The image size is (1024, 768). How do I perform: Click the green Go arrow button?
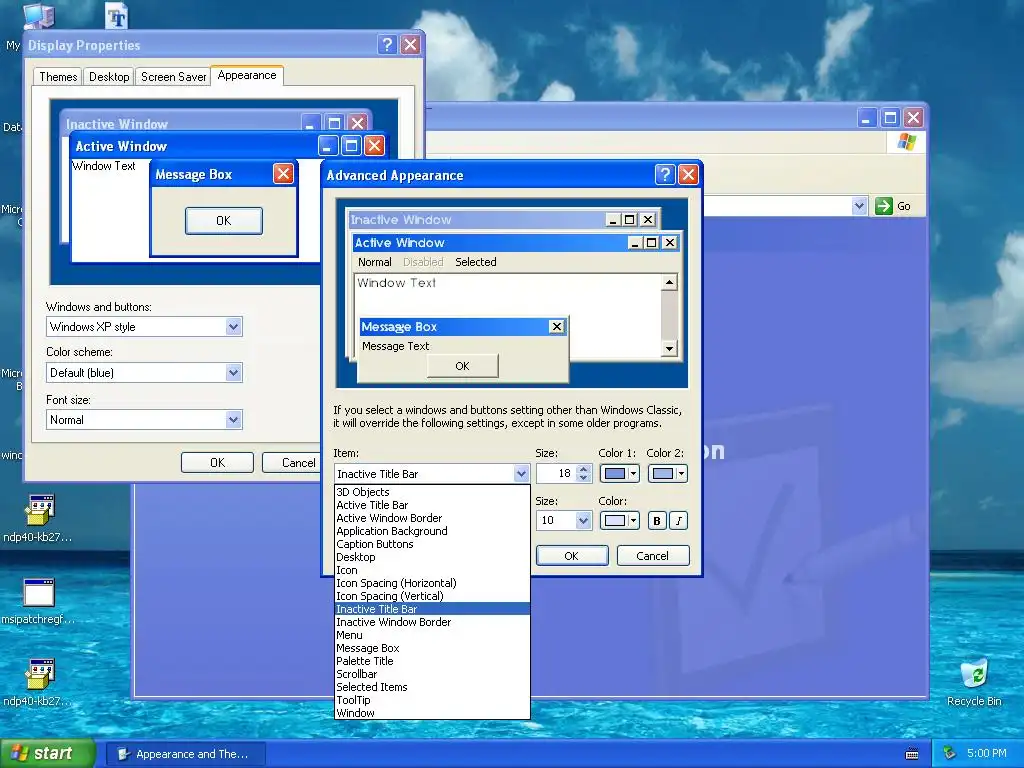pyautogui.click(x=884, y=206)
